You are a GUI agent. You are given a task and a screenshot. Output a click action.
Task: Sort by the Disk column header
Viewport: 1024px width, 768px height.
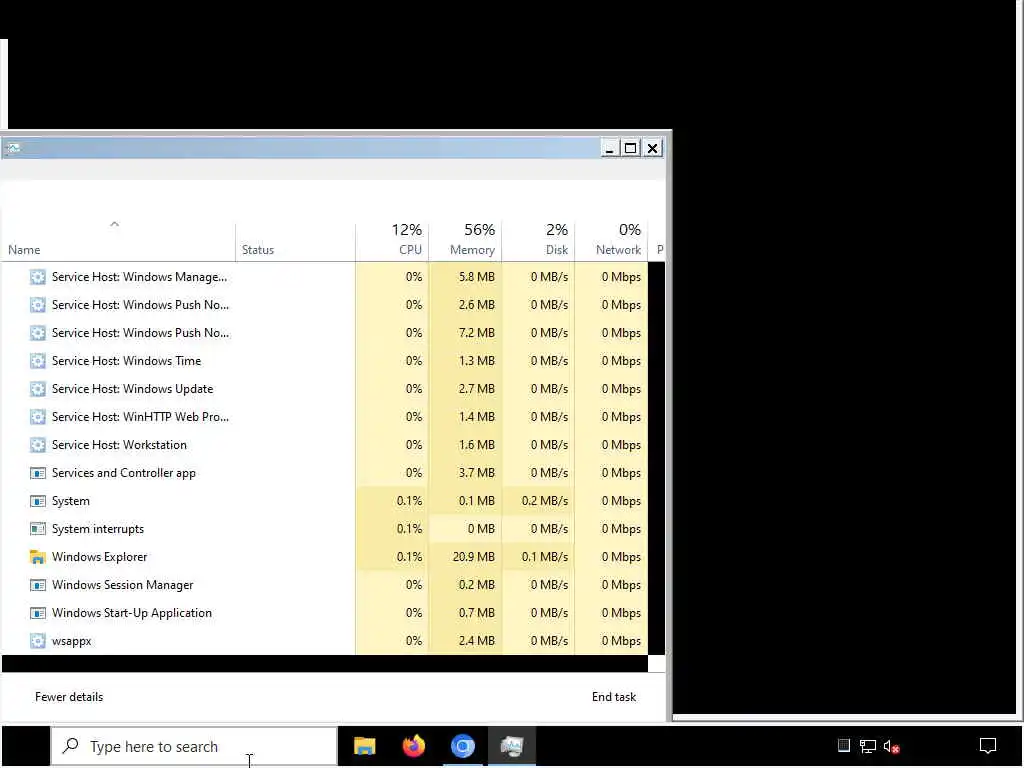pos(538,240)
